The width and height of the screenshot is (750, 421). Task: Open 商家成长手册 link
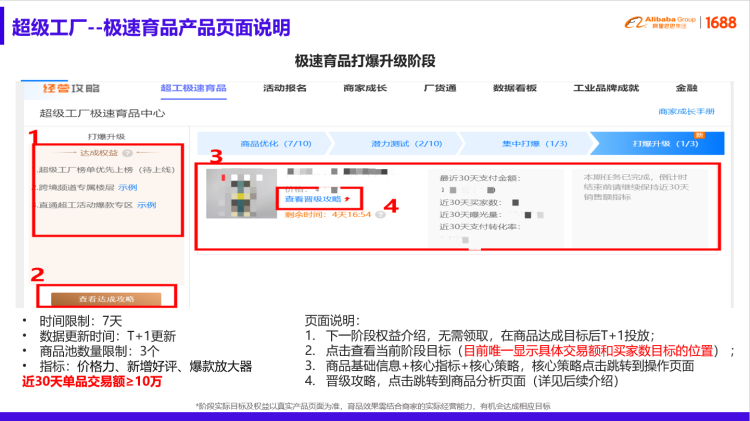(x=685, y=112)
